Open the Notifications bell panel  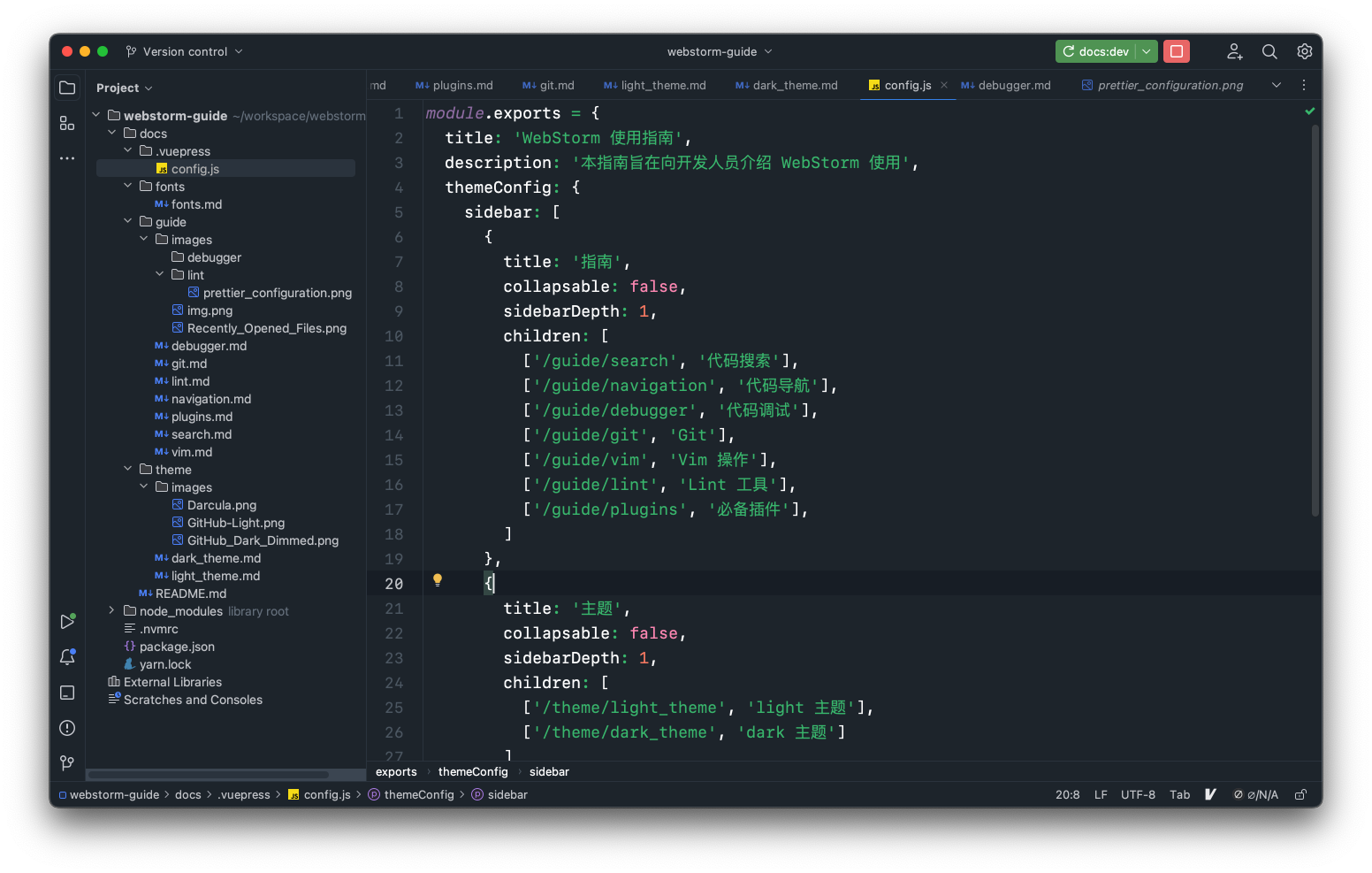66,656
